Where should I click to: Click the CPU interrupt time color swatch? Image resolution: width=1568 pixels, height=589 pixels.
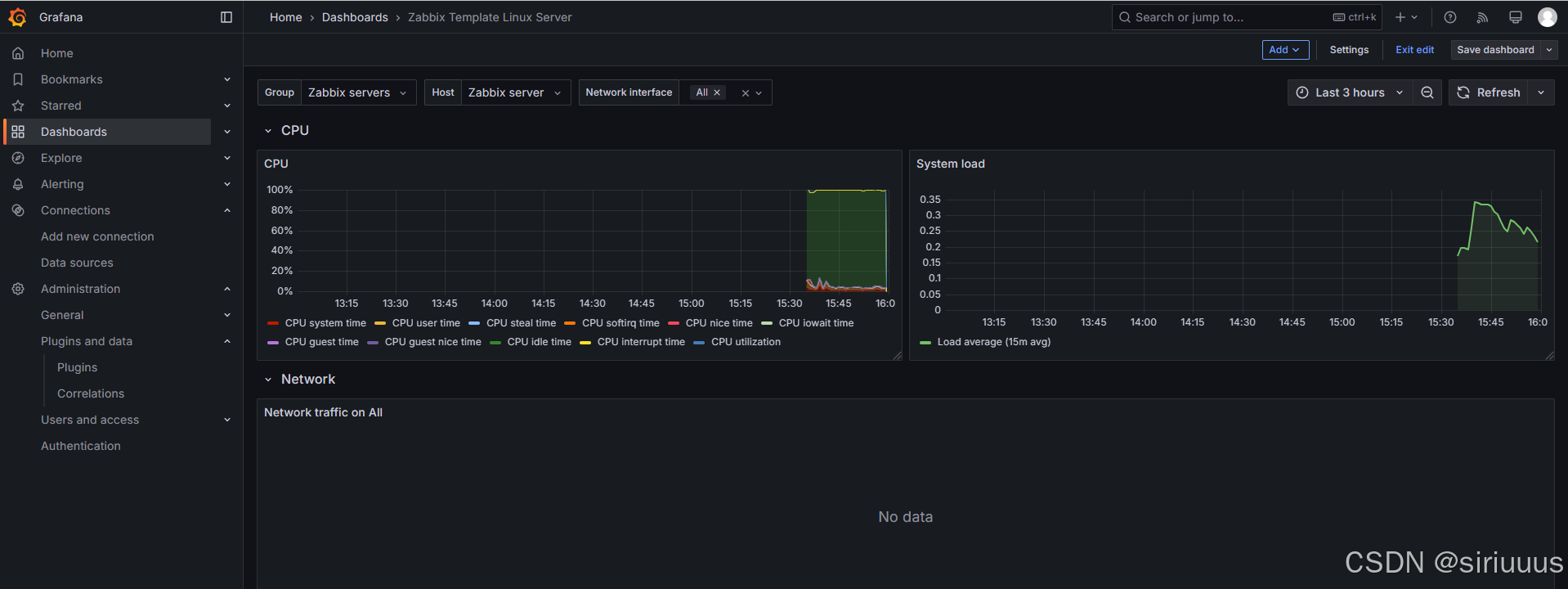tap(585, 342)
